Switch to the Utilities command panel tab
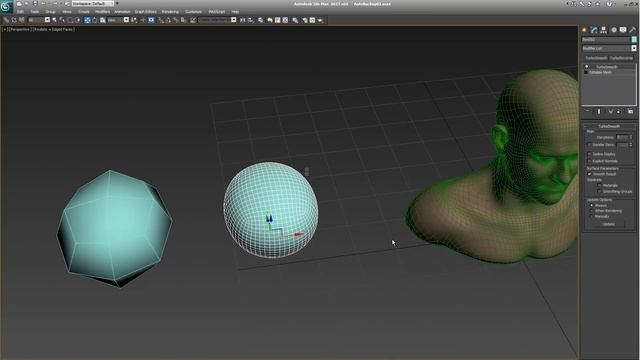This screenshot has width=640, height=360. pyautogui.click(x=633, y=30)
